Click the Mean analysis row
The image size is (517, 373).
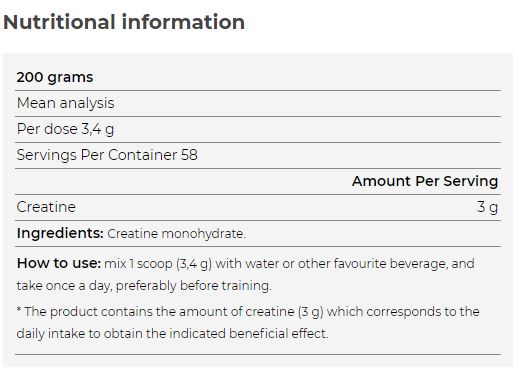tap(258, 103)
